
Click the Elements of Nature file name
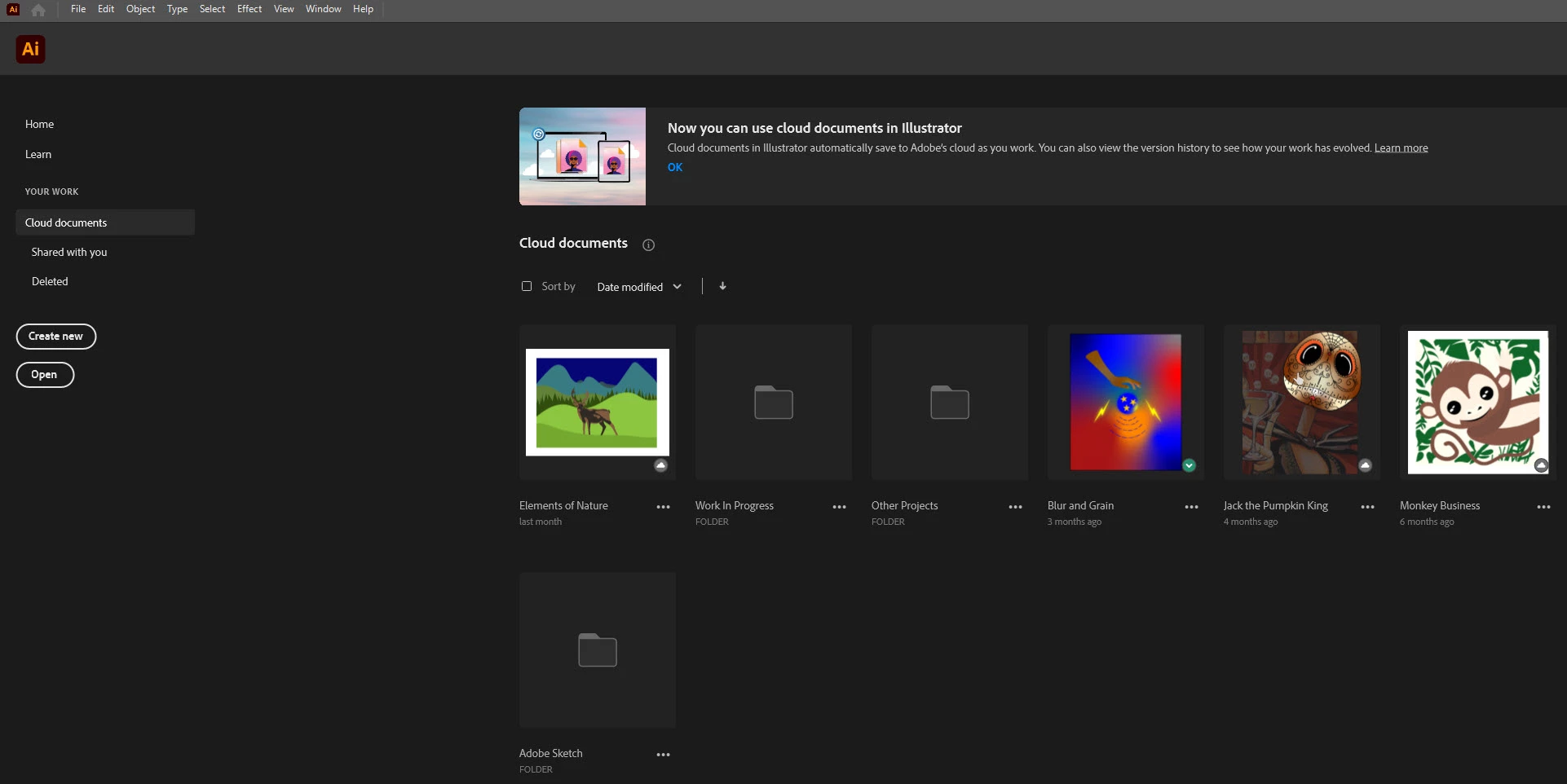pos(563,505)
